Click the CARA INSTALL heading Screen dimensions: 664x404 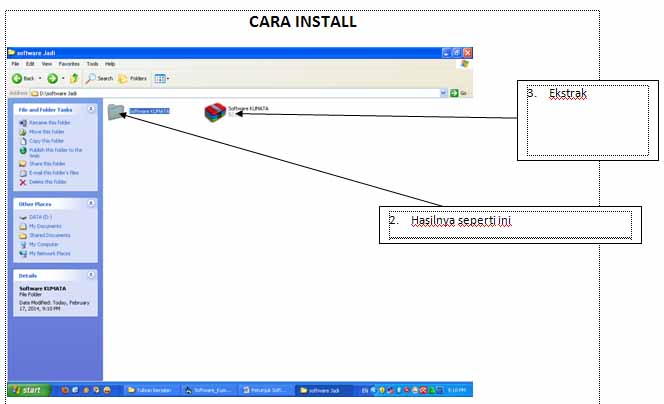(x=303, y=22)
